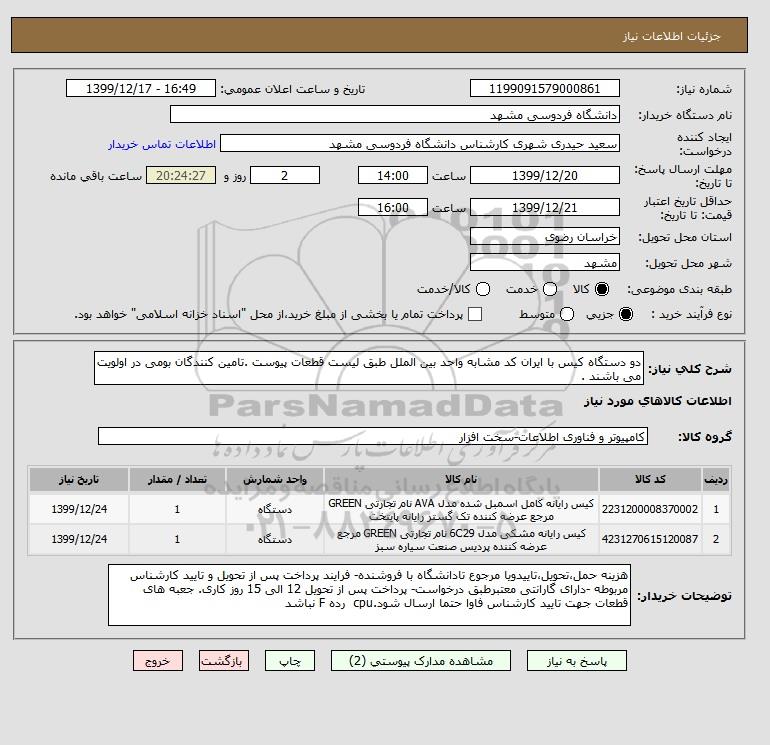The width and height of the screenshot is (770, 745).
Task: Click the delivery province field خراسان رضوی
Action: pos(545,237)
